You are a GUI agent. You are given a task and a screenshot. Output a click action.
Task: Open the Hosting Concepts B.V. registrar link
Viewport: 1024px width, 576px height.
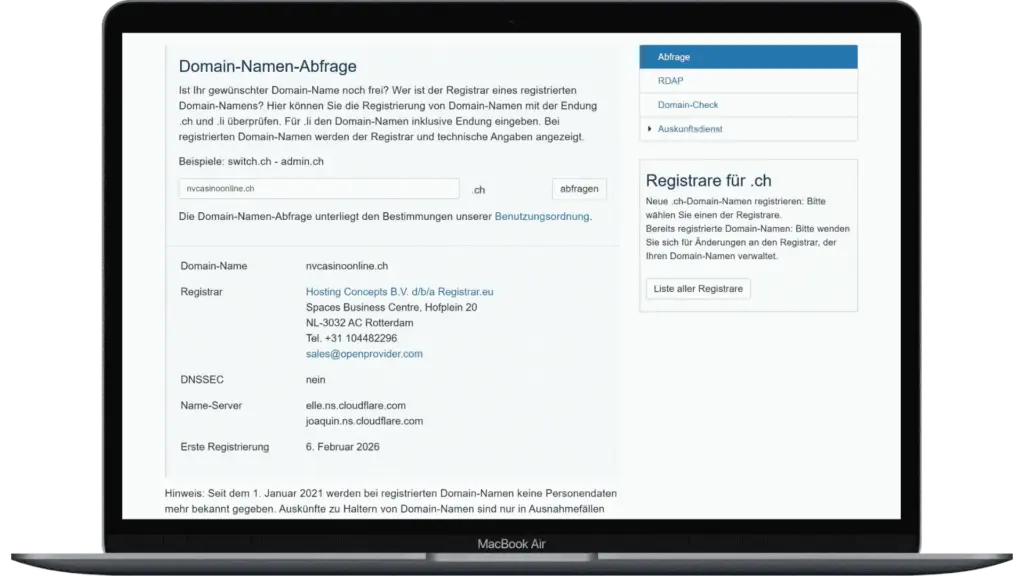[400, 292]
